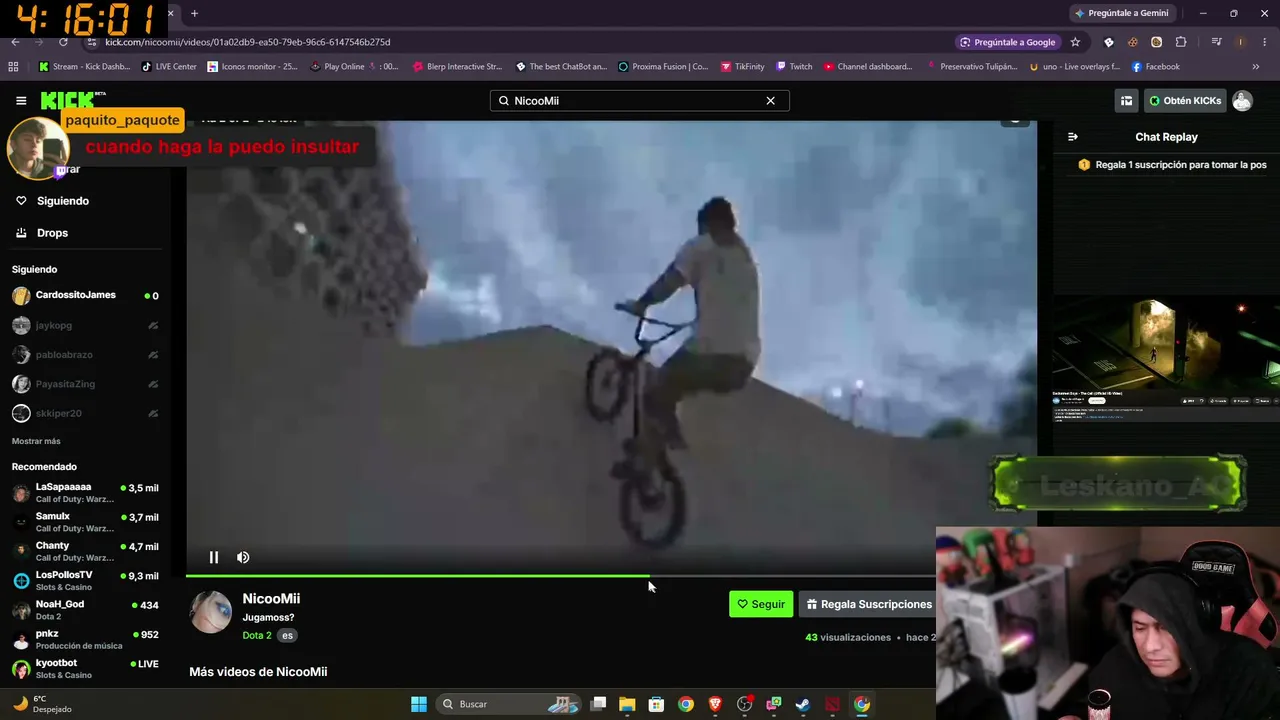Reload the current page
Screen dimensions: 1280x720
(63, 42)
